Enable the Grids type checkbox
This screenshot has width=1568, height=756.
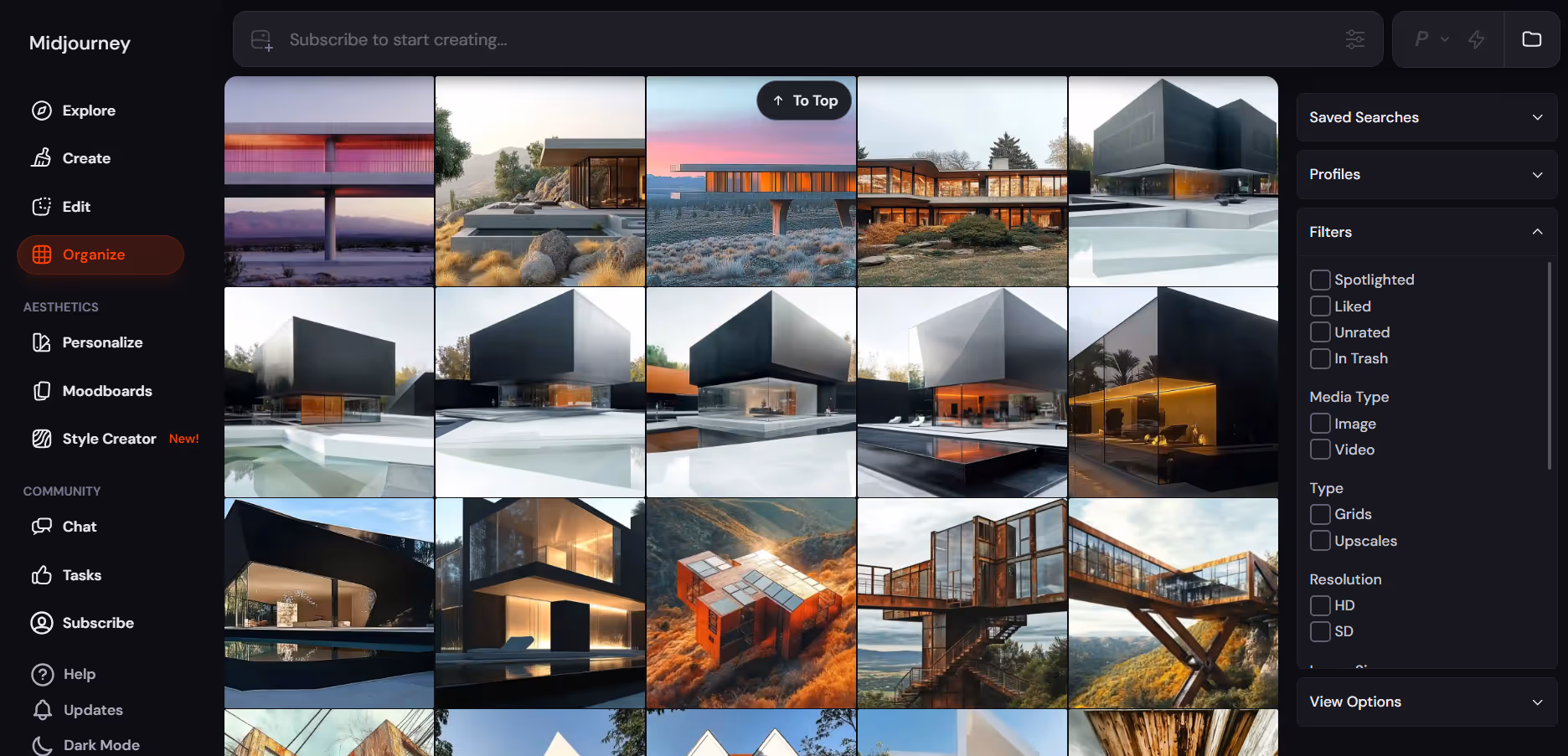tap(1320, 514)
